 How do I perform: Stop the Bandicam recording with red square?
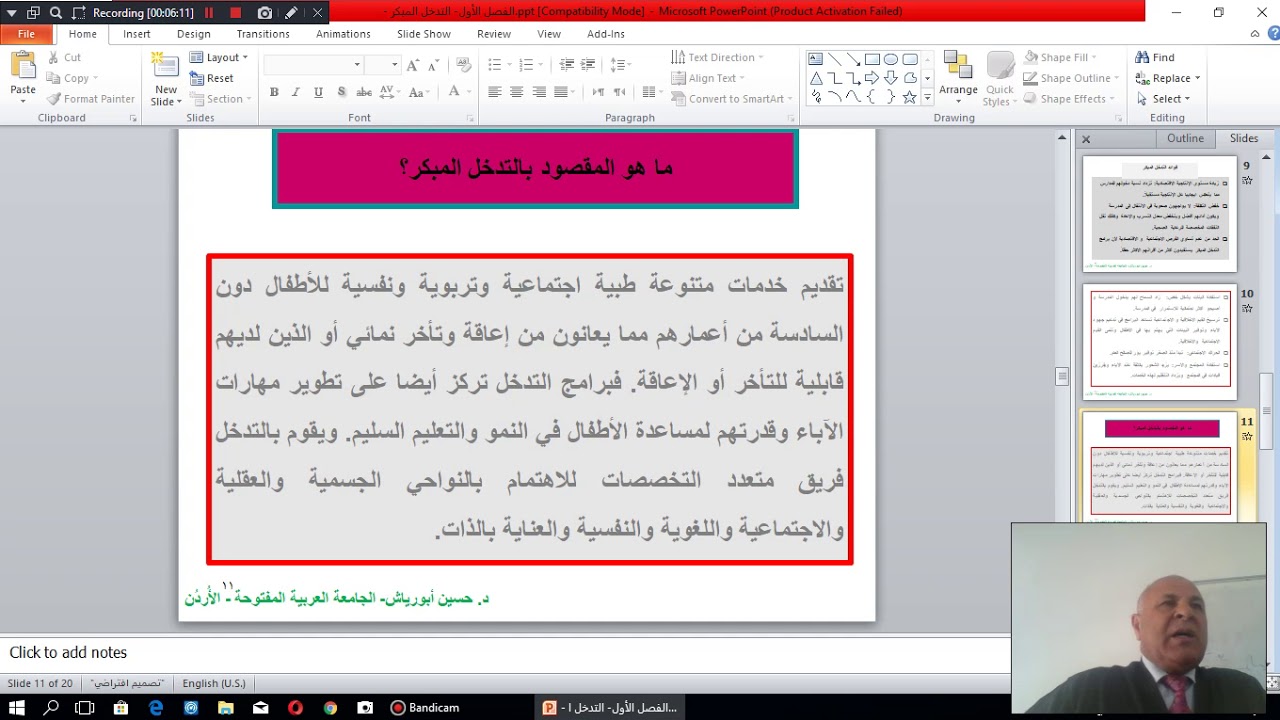(236, 13)
